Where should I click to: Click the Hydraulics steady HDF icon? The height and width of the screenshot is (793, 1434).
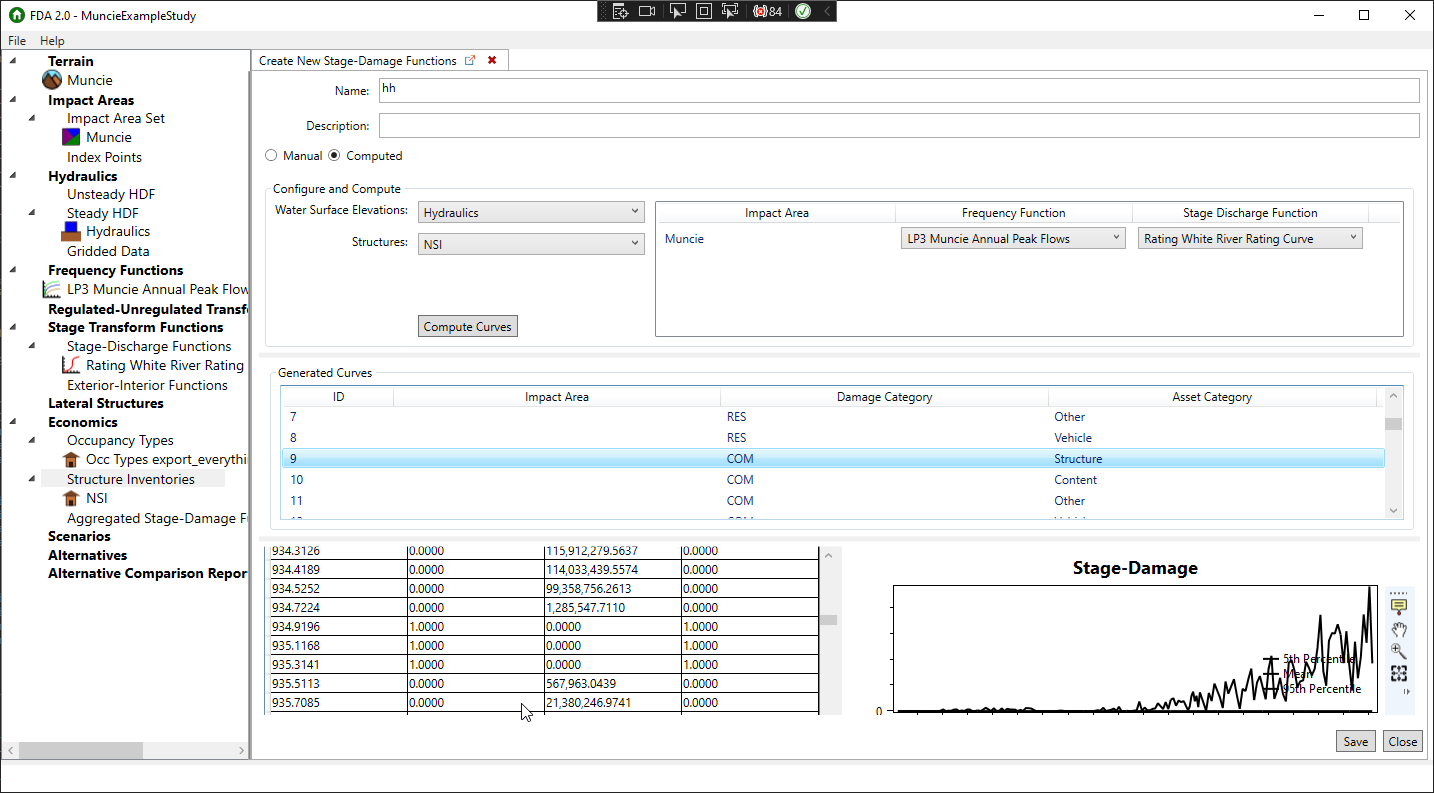[69, 231]
